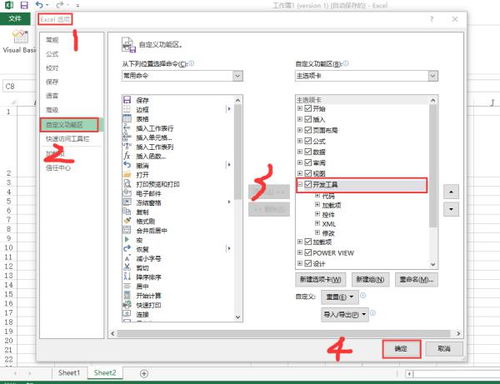Open the 信任中心 (Trust Center) category
The height and width of the screenshot is (384, 500).
pyautogui.click(x=58, y=168)
